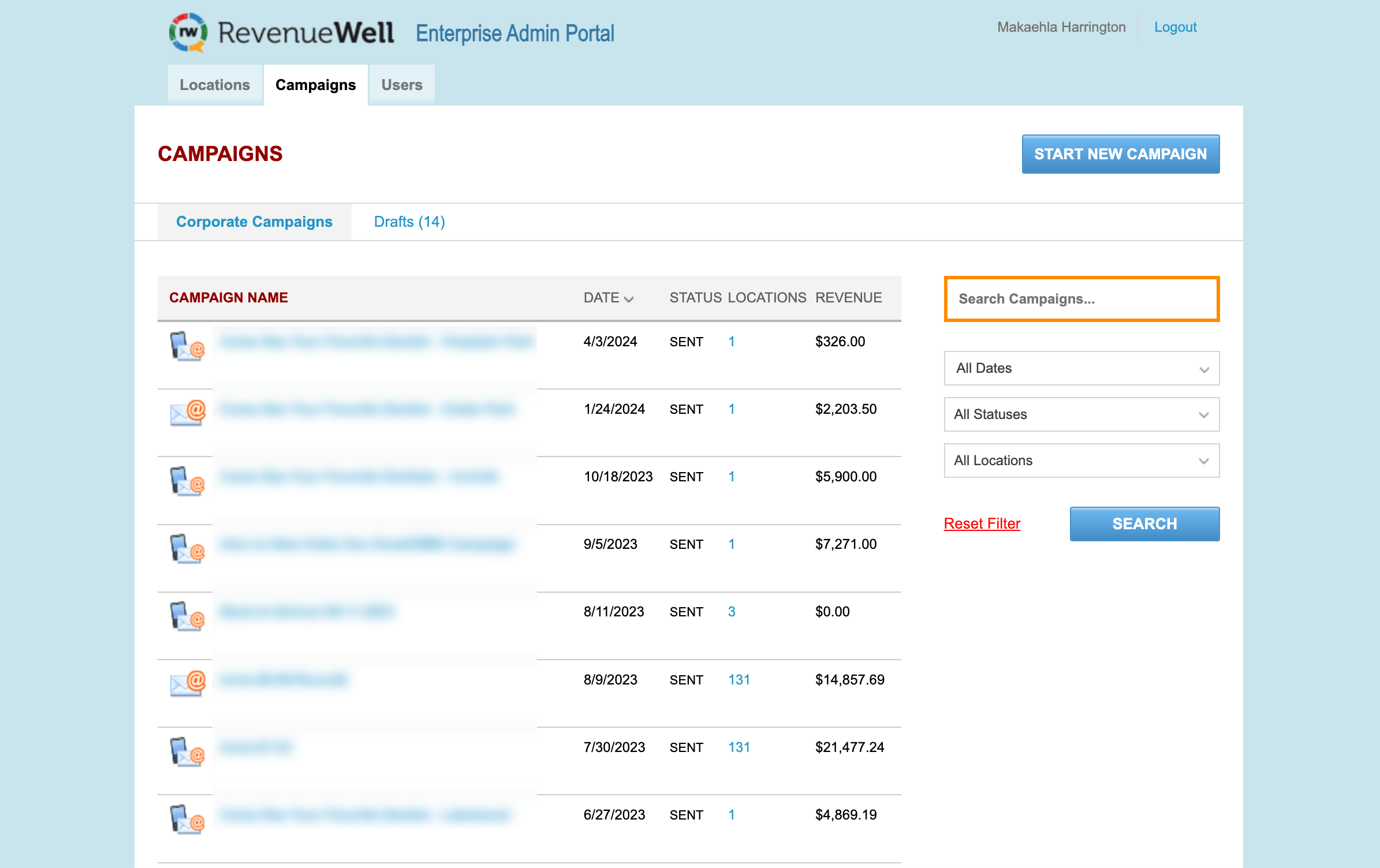Open the campaign name link dated 9/5/2023
The width and height of the screenshot is (1380, 868).
point(367,544)
